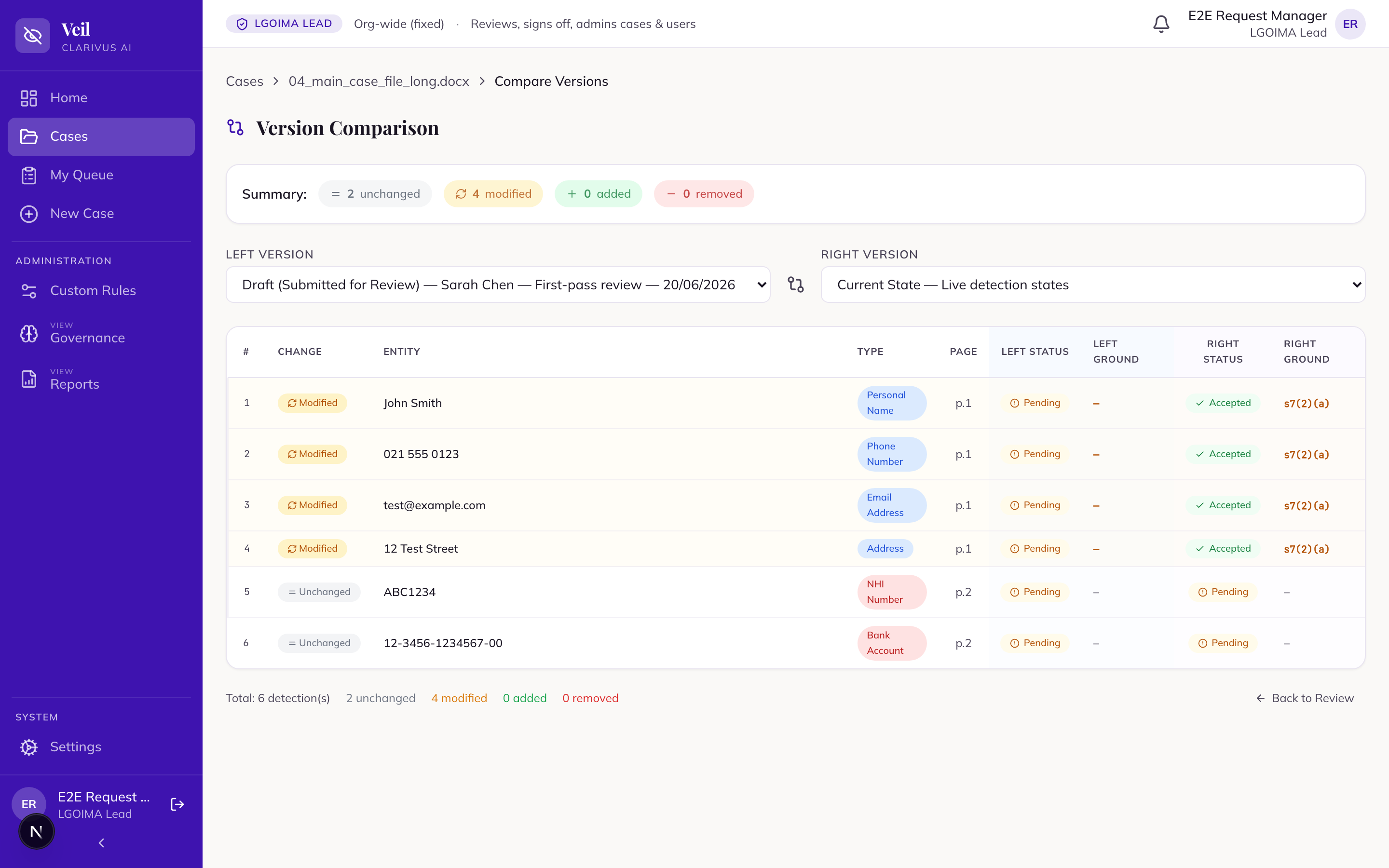Screen dimensions: 1389x868
Task: Click the 0 added summary chip
Action: click(598, 194)
